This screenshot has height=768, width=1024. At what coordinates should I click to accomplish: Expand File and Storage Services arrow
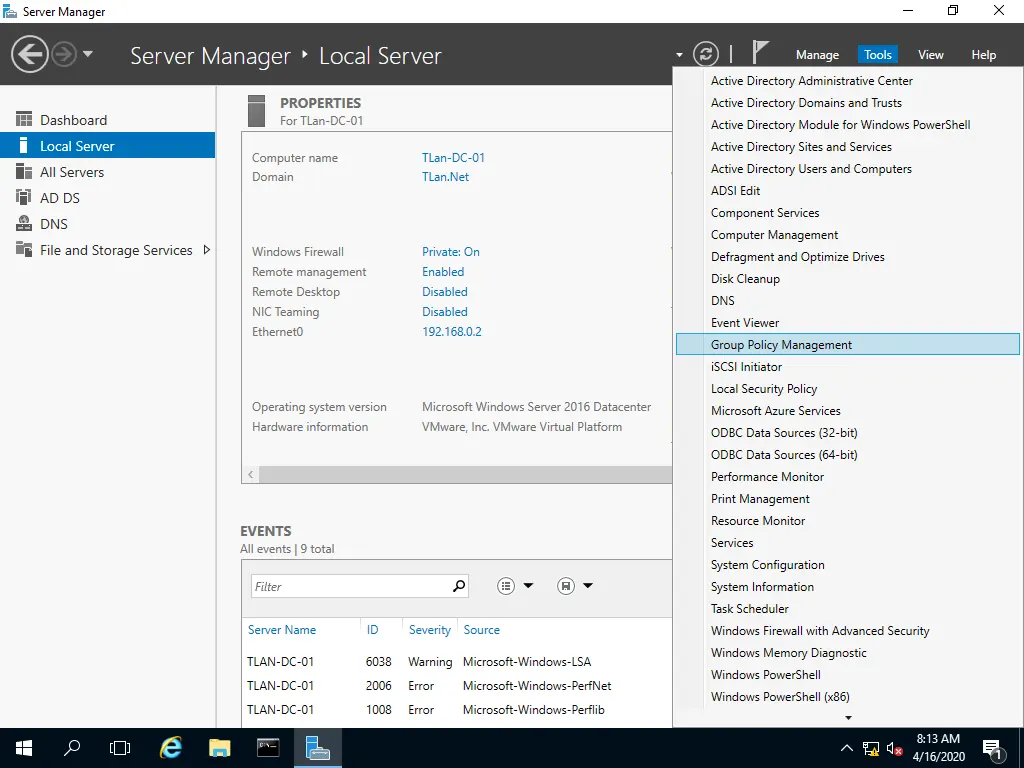(x=206, y=249)
